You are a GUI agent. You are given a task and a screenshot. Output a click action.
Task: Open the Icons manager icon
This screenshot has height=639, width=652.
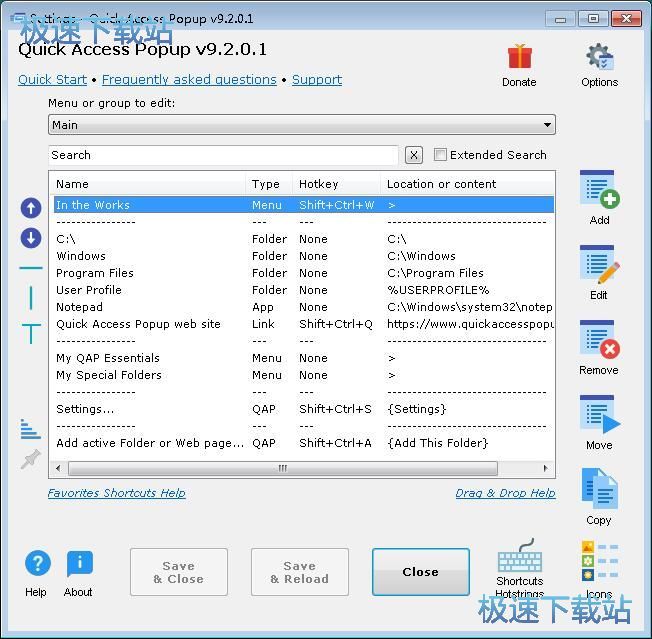pos(600,560)
